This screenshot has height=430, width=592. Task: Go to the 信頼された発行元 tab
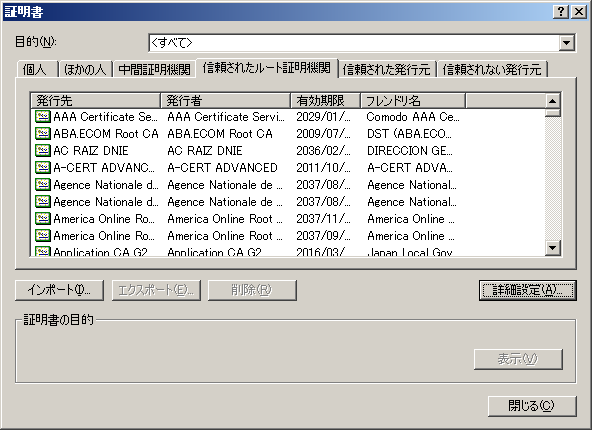[387, 69]
